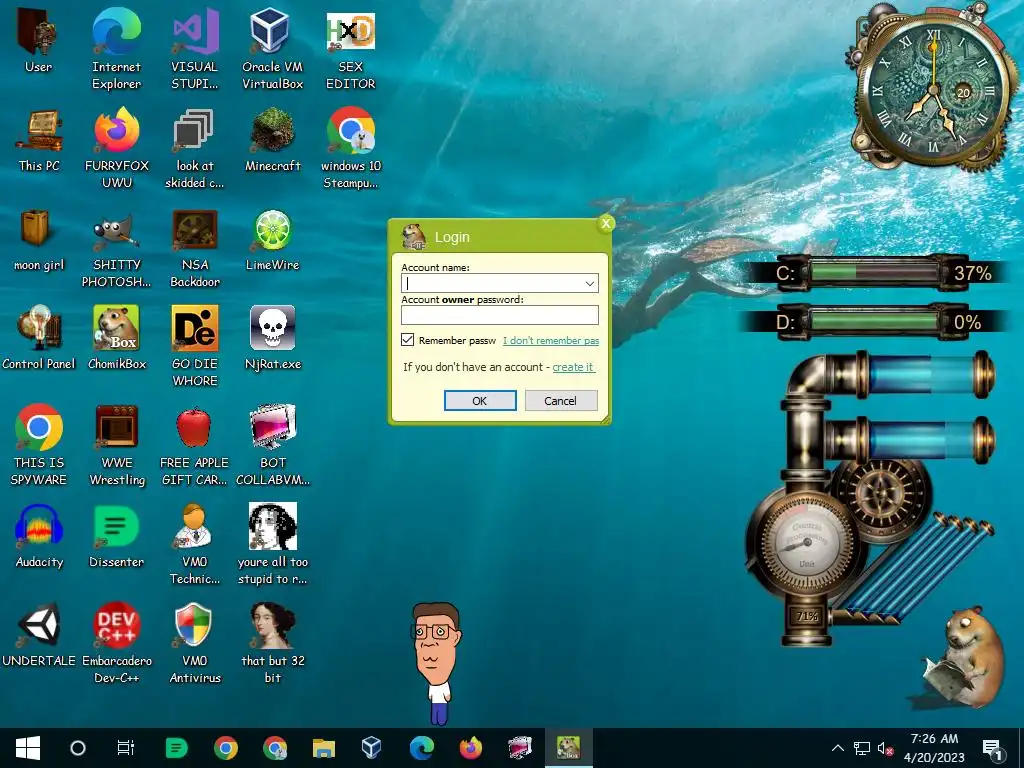This screenshot has width=1024, height=768.
Task: Open the 'create it' account link
Action: [x=573, y=367]
